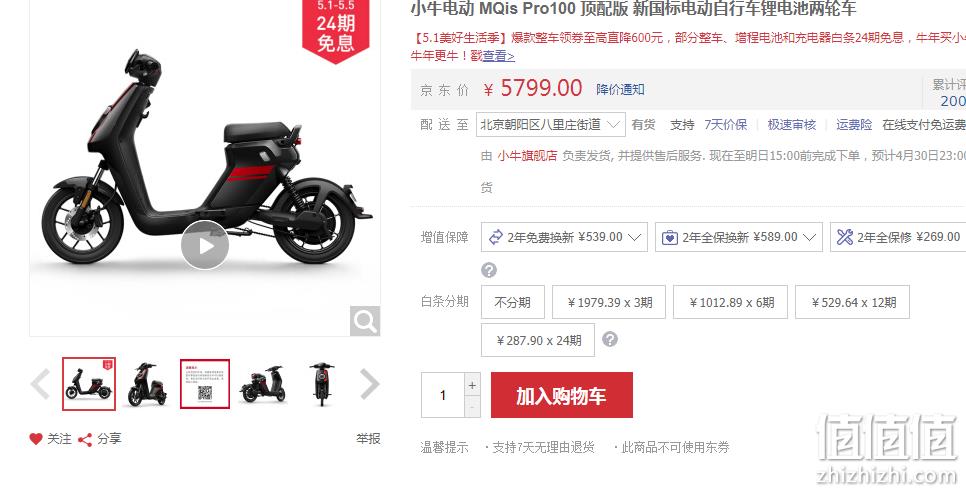Screen dimensions: 966x493
Task: Click 加入购物车 add to cart button
Action: (562, 395)
